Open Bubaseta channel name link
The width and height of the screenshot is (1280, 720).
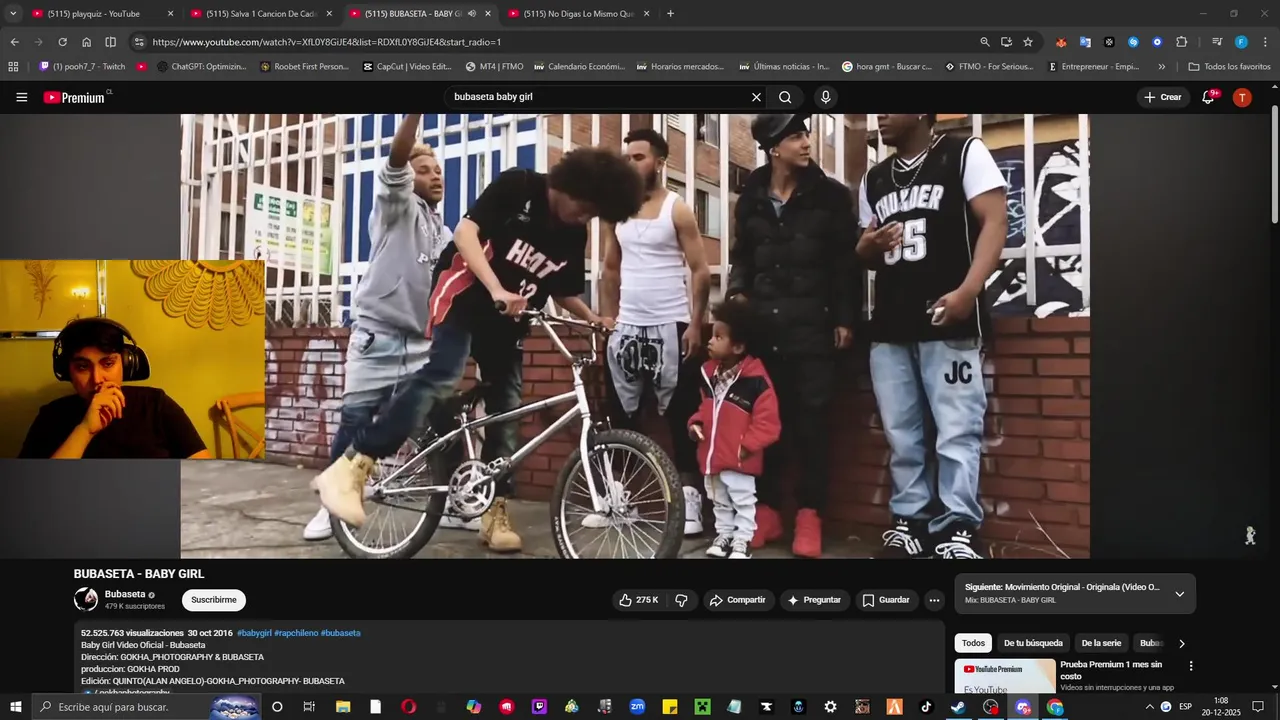click(125, 594)
